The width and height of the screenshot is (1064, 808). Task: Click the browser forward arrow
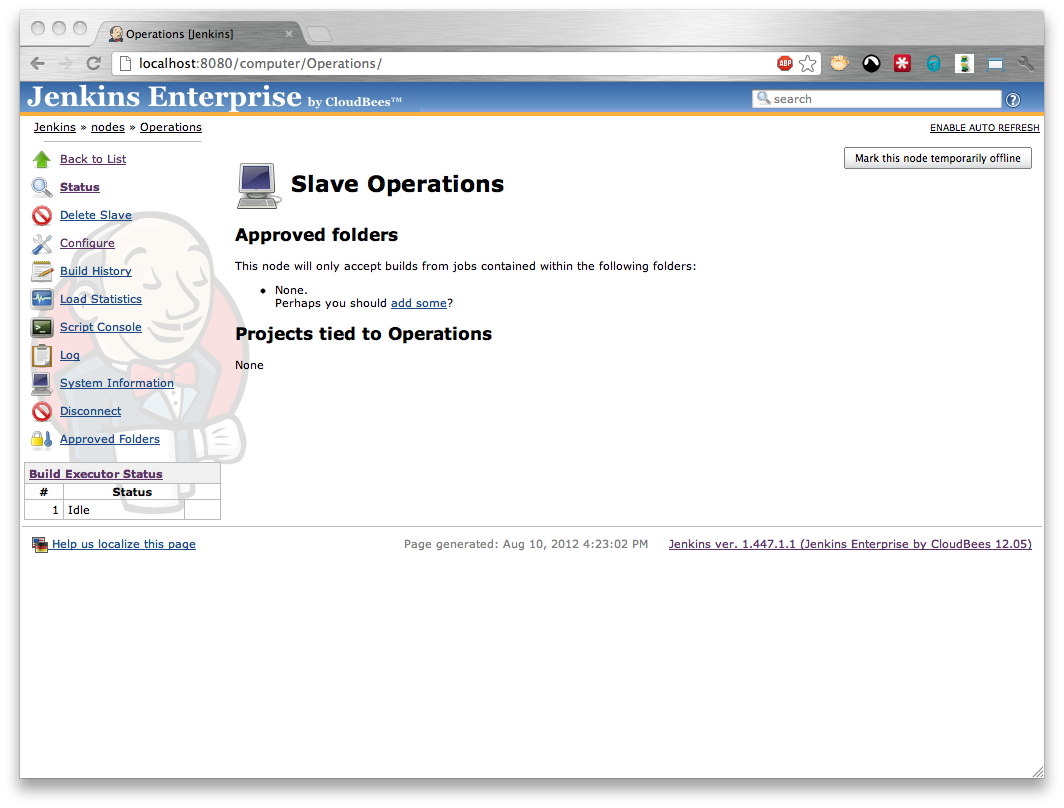[x=66, y=63]
